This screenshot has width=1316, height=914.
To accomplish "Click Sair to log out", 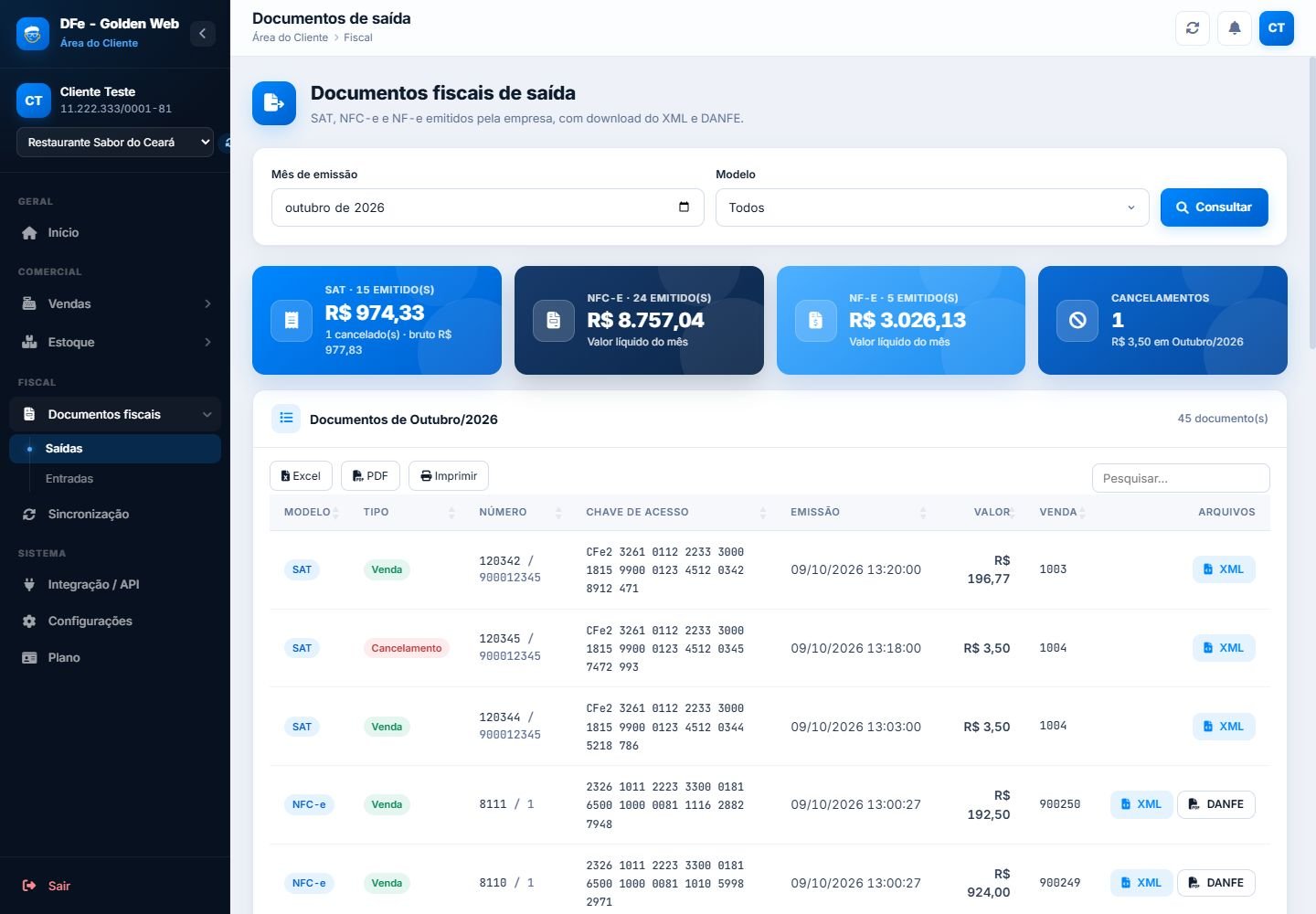I will [x=115, y=886].
